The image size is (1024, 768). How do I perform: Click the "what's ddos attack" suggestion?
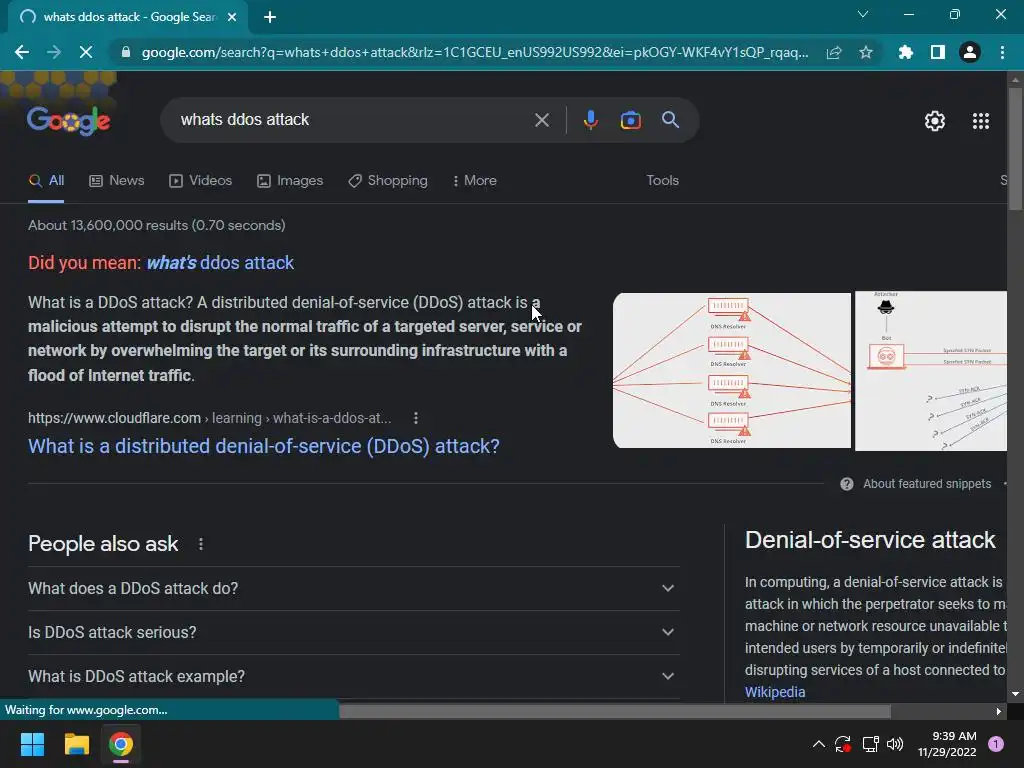[220, 263]
